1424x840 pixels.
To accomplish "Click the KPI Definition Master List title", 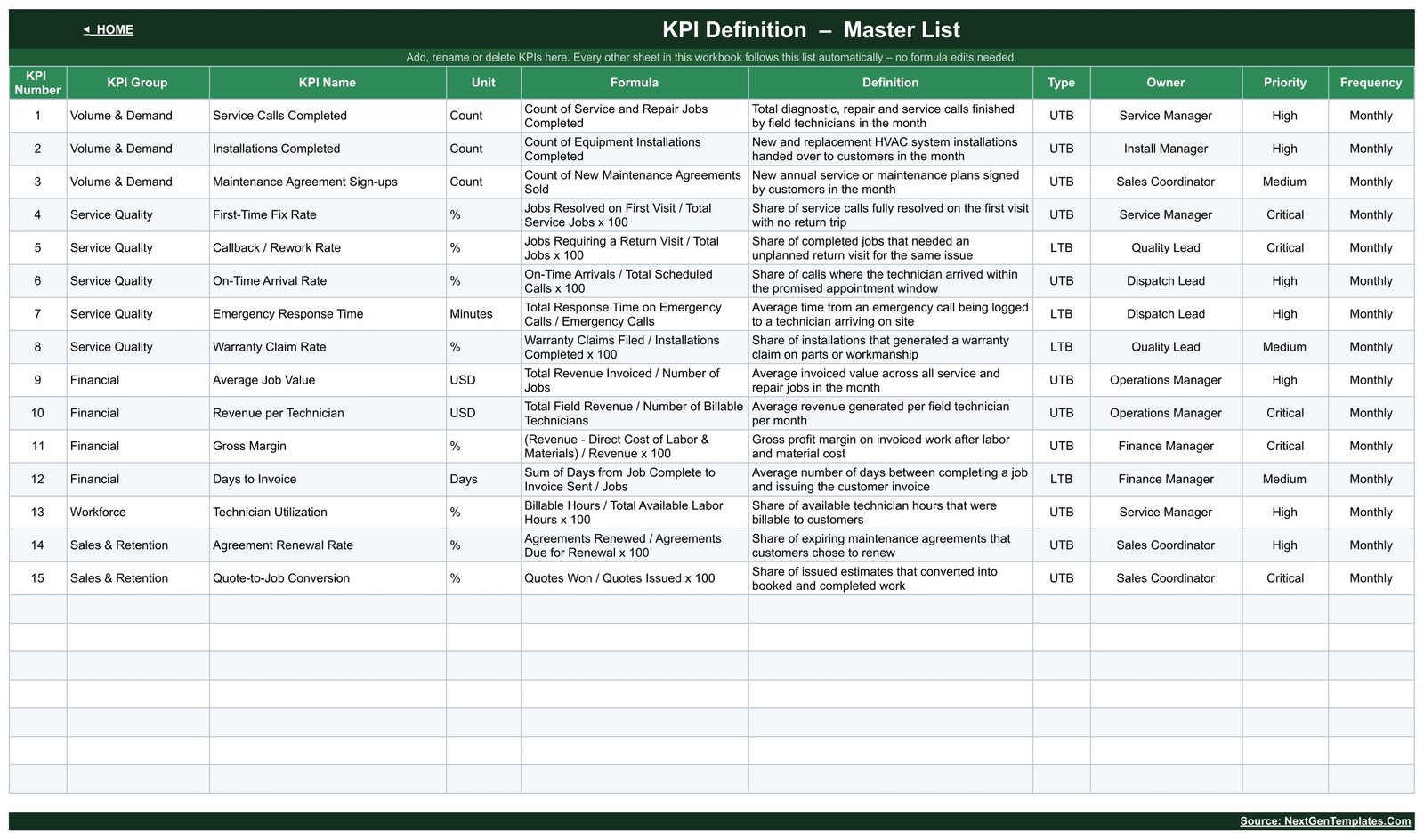I will tap(811, 29).
